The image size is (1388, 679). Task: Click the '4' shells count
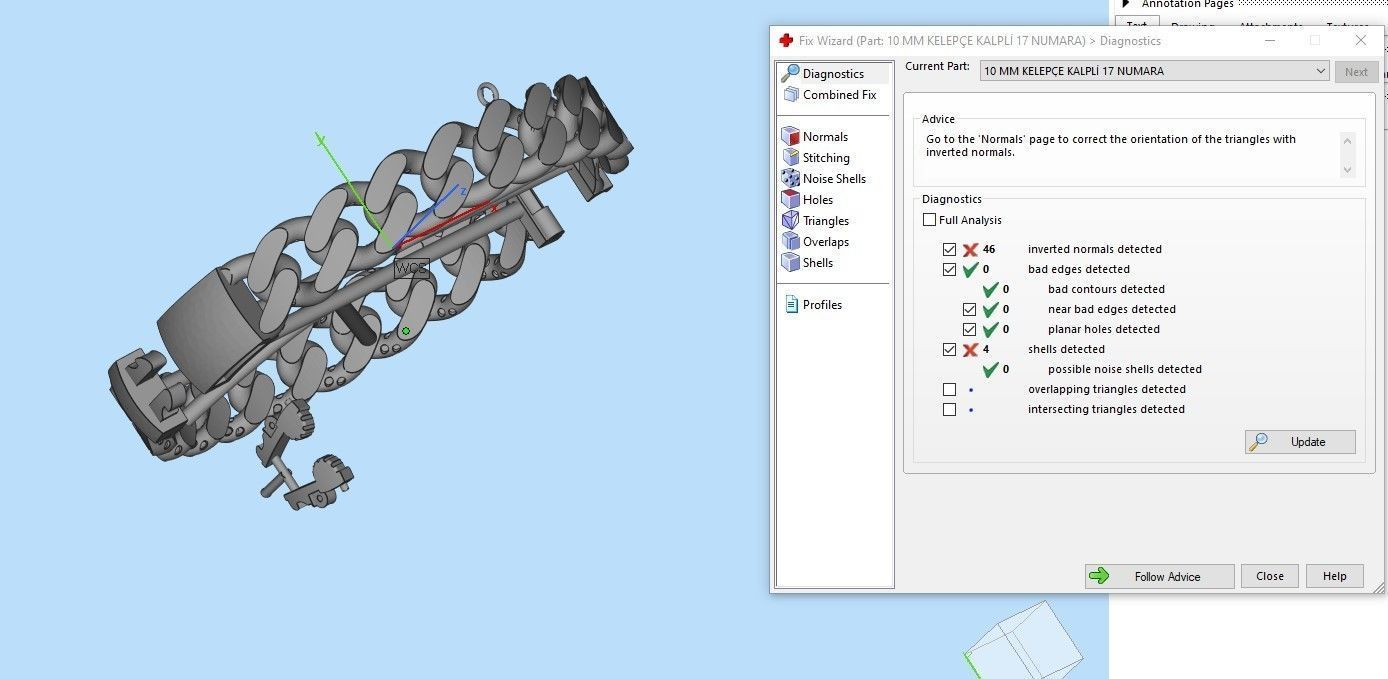pos(986,349)
